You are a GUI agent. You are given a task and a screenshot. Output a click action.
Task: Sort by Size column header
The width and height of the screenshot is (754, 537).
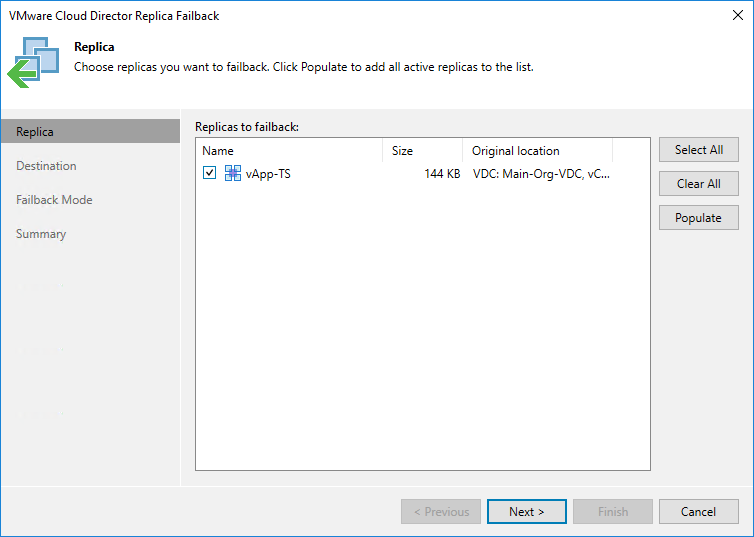tap(422, 150)
